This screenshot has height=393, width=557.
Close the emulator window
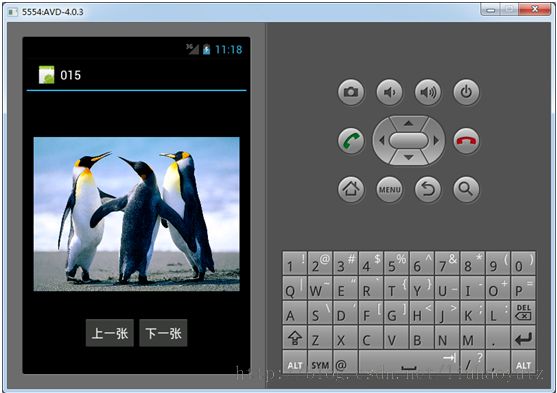click(x=535, y=10)
